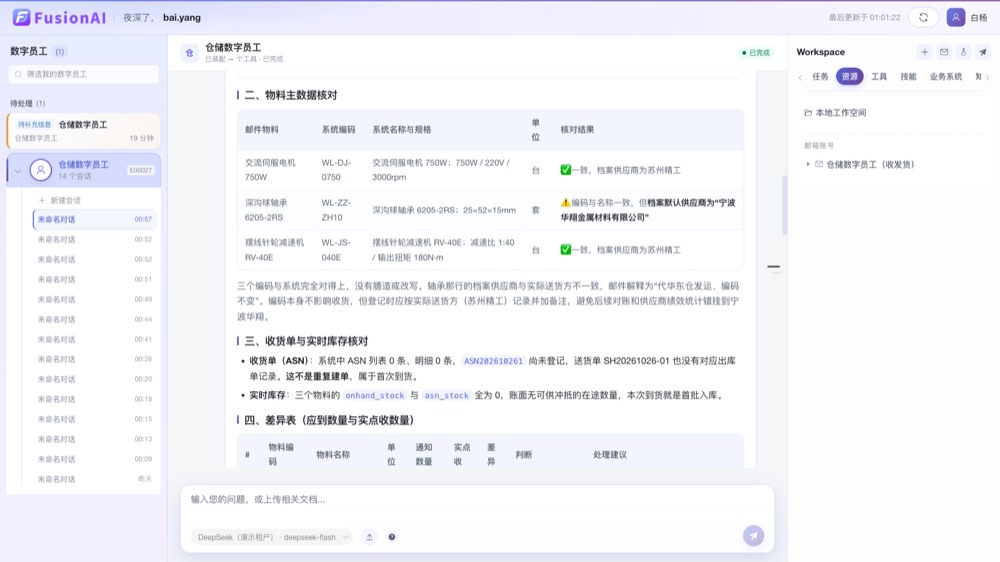Click mail icon beside 仓储数字员工（收发货）
Image resolution: width=1000 pixels, height=562 pixels.
tap(819, 164)
